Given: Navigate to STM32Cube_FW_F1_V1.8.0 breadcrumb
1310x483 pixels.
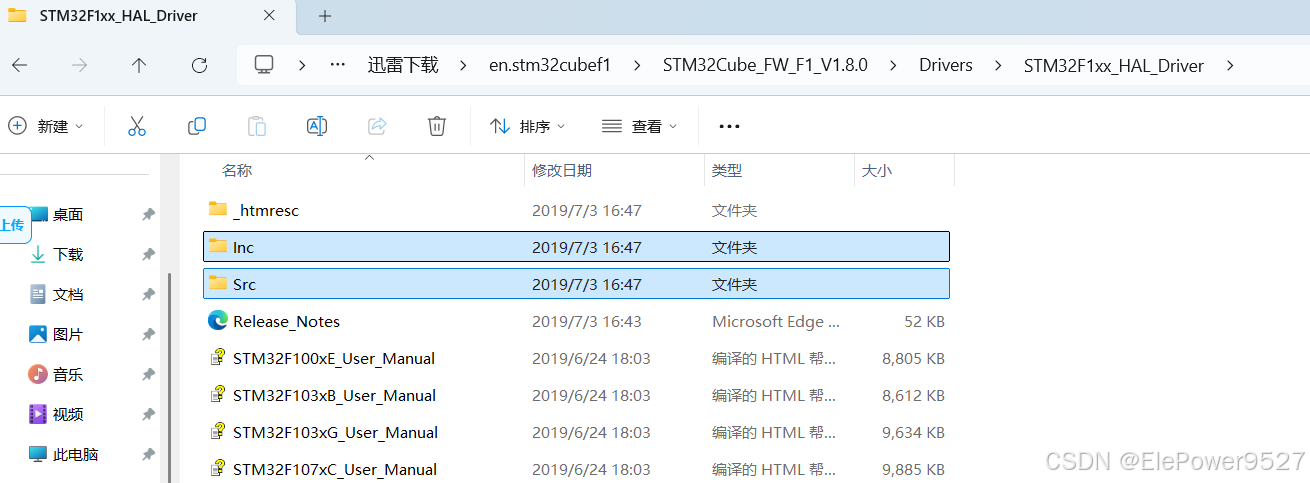Looking at the screenshot, I should pyautogui.click(x=765, y=65).
